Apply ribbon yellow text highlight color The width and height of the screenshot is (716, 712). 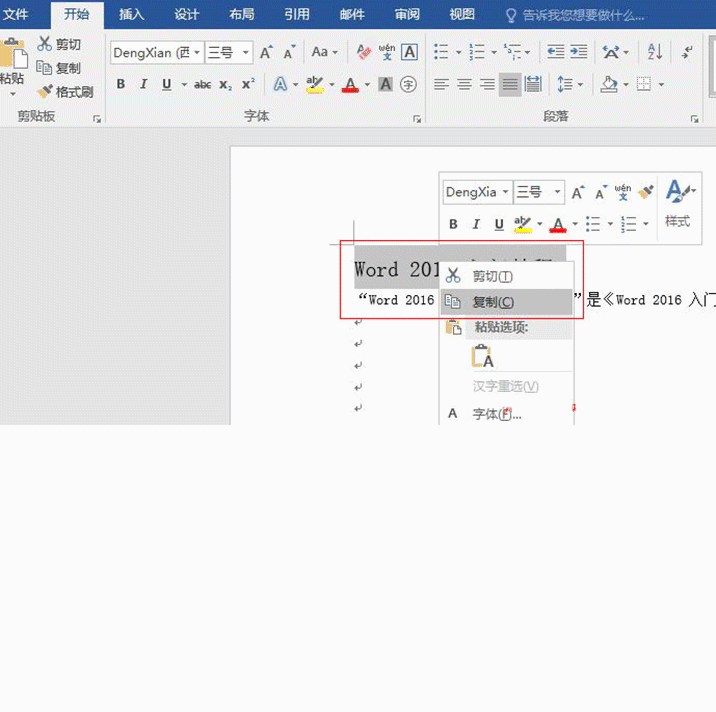click(x=315, y=84)
